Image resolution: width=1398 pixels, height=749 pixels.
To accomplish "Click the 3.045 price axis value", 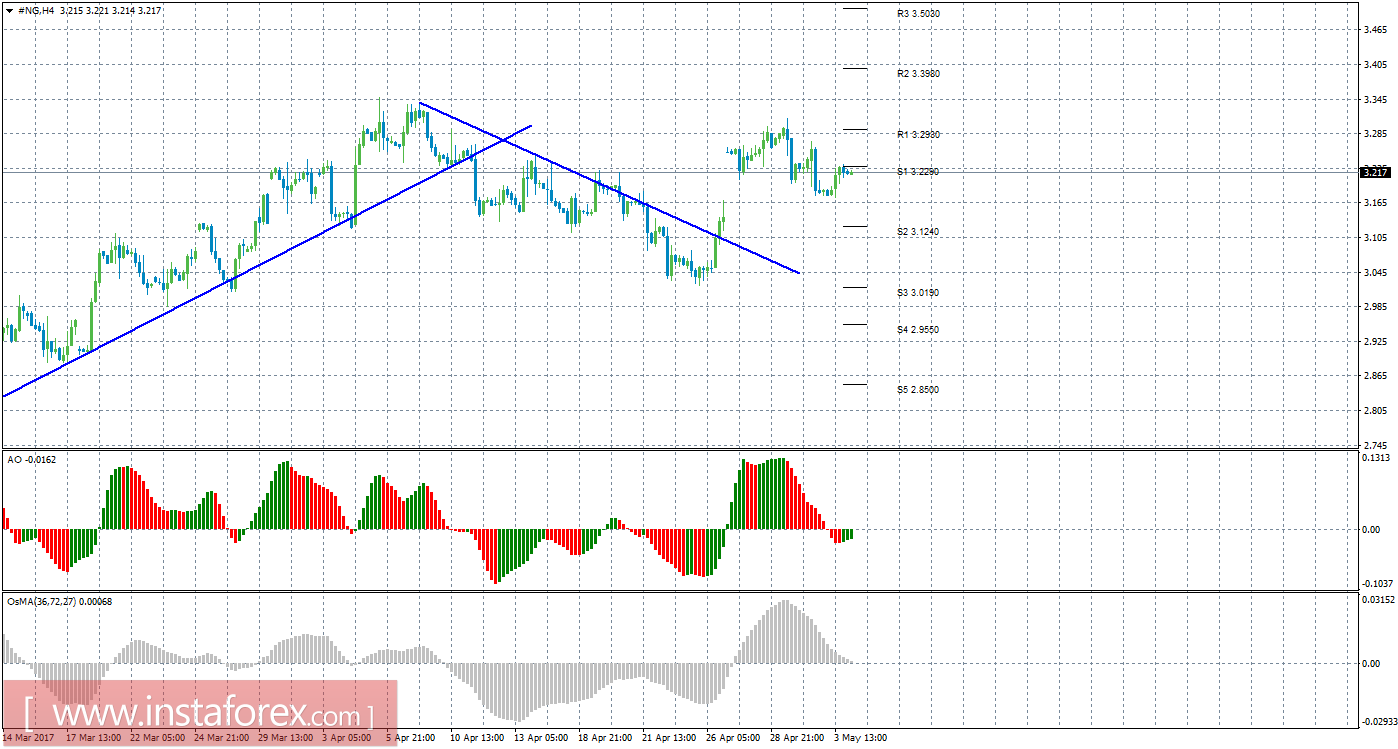I will tap(1377, 273).
